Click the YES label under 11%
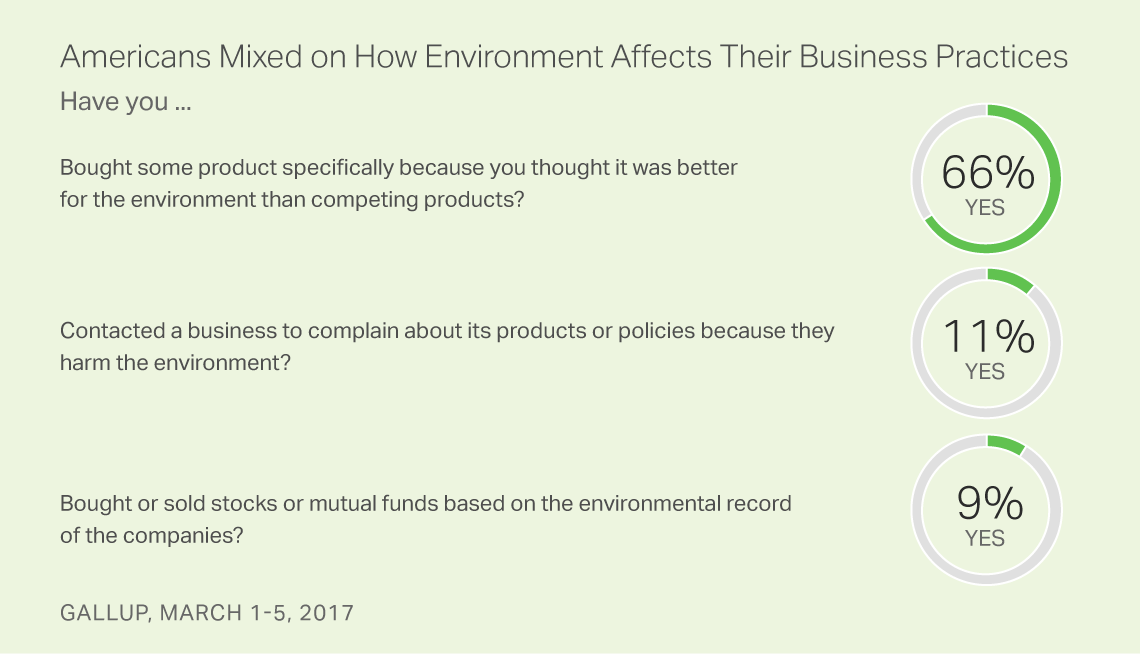Image resolution: width=1140 pixels, height=654 pixels. [x=985, y=372]
